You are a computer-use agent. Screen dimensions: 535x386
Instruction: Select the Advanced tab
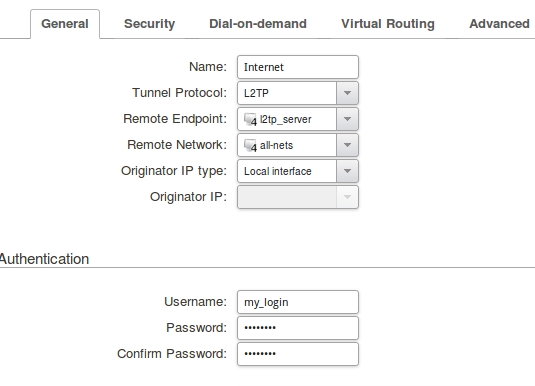pos(500,24)
